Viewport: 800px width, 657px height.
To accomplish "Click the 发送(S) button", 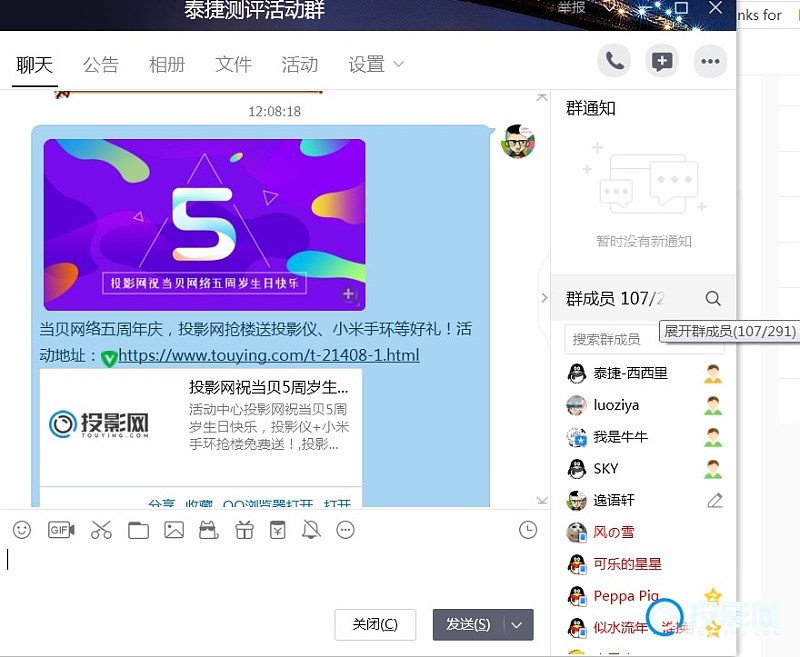I will 468,624.
